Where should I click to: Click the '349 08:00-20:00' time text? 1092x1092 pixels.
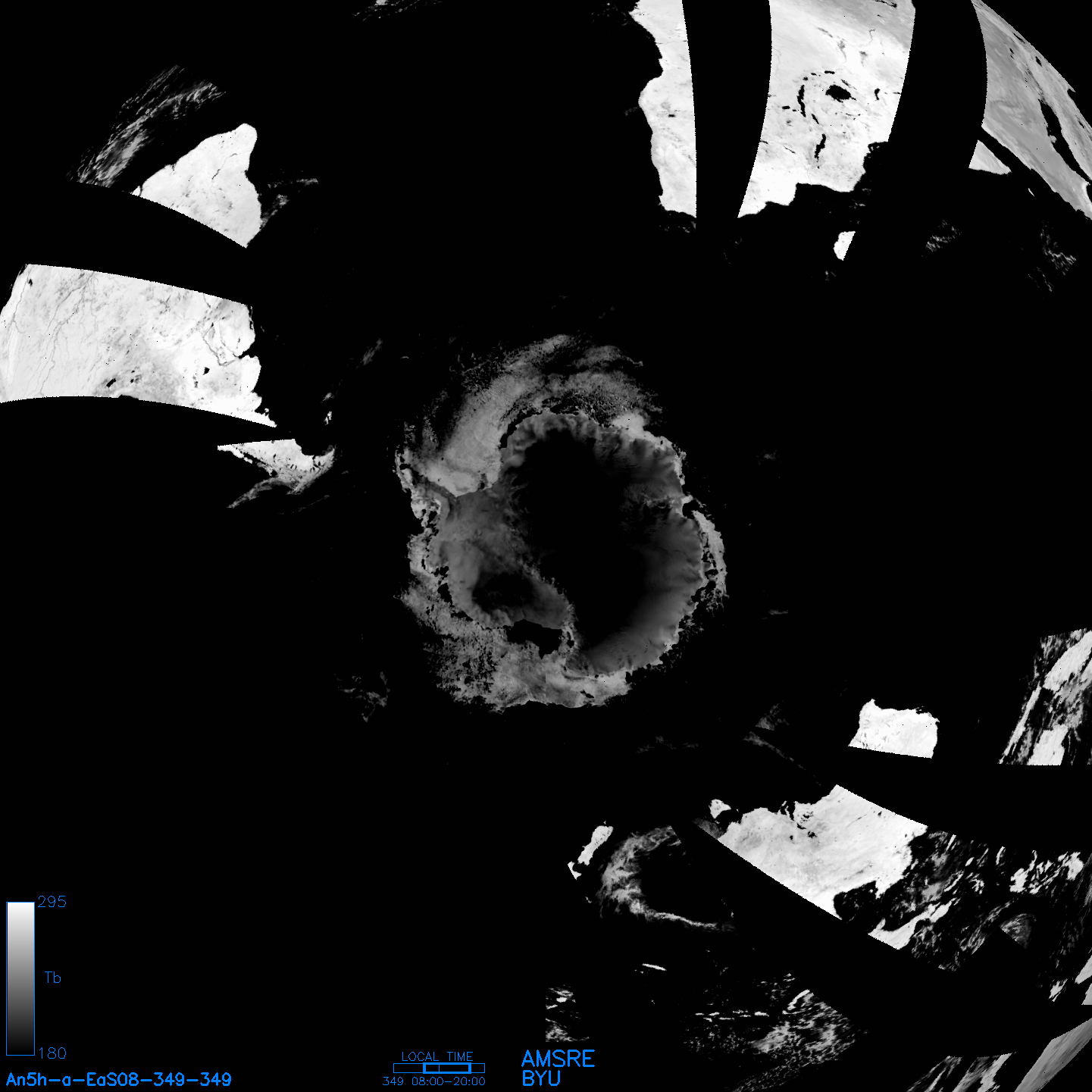434,1081
